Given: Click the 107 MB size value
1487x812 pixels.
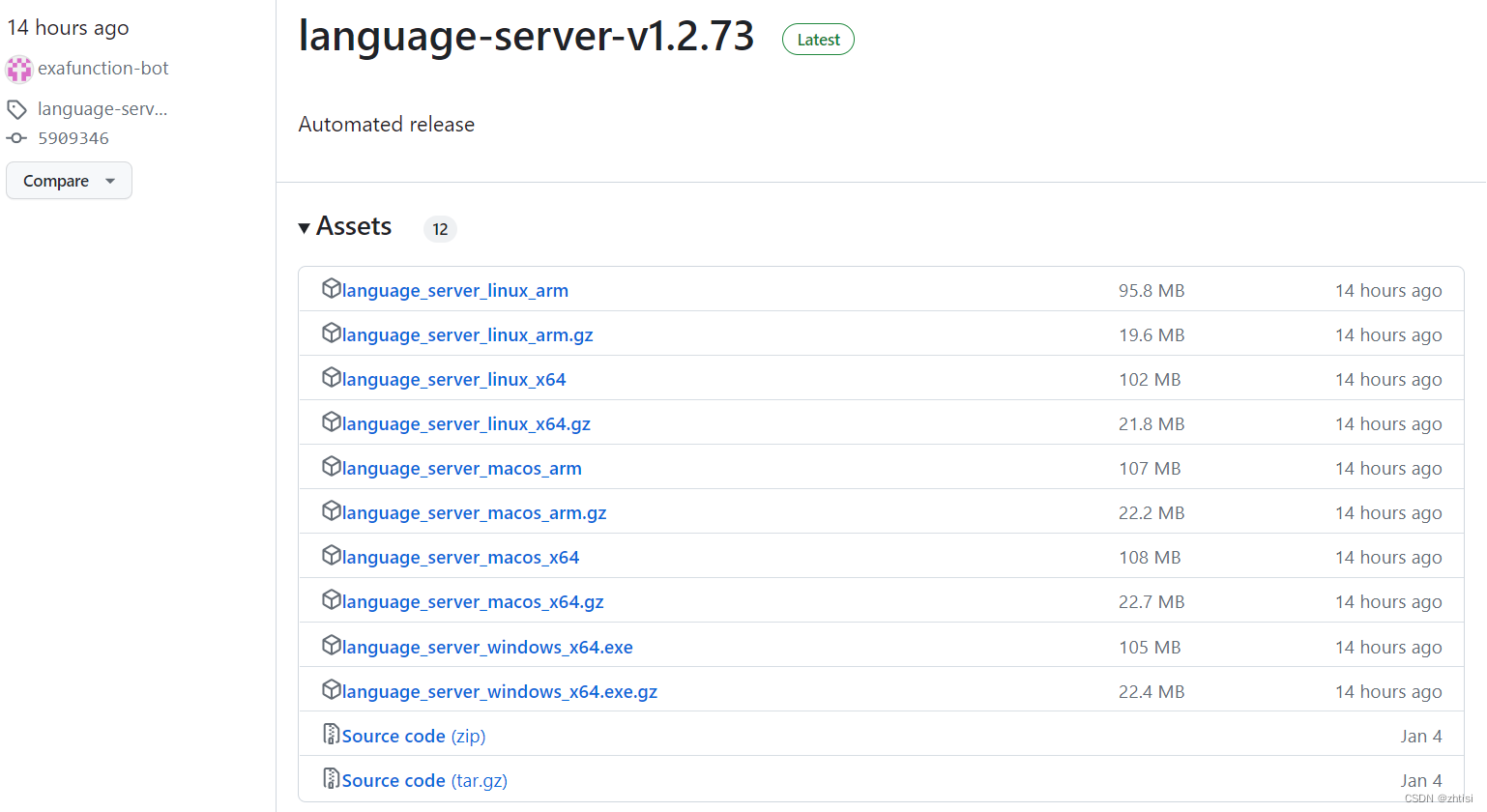Looking at the screenshot, I should [1150, 469].
